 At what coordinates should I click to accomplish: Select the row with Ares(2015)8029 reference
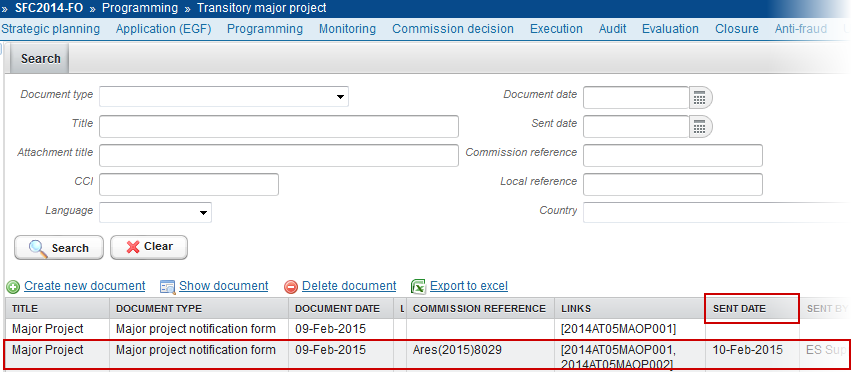click(426, 356)
